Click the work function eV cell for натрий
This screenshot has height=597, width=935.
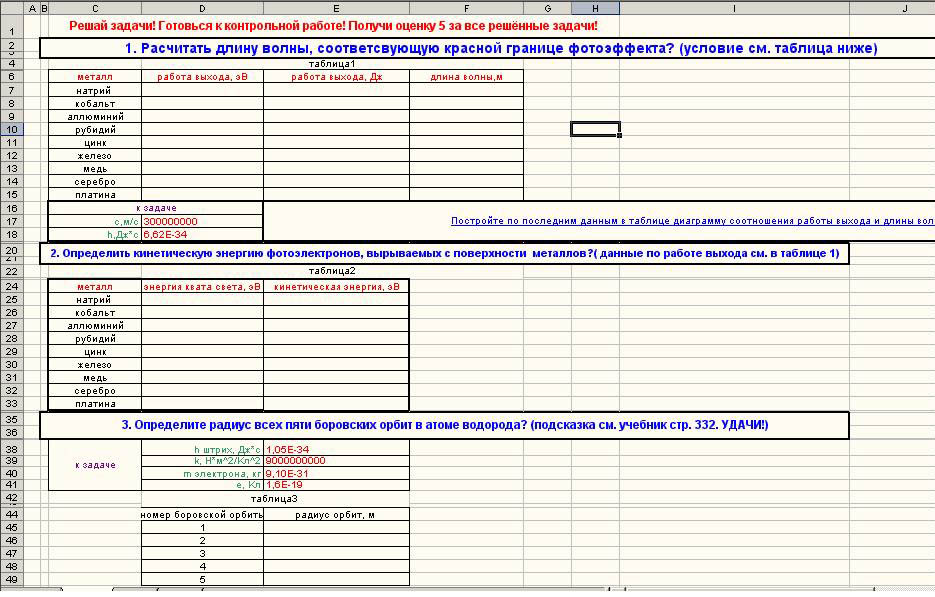point(202,90)
